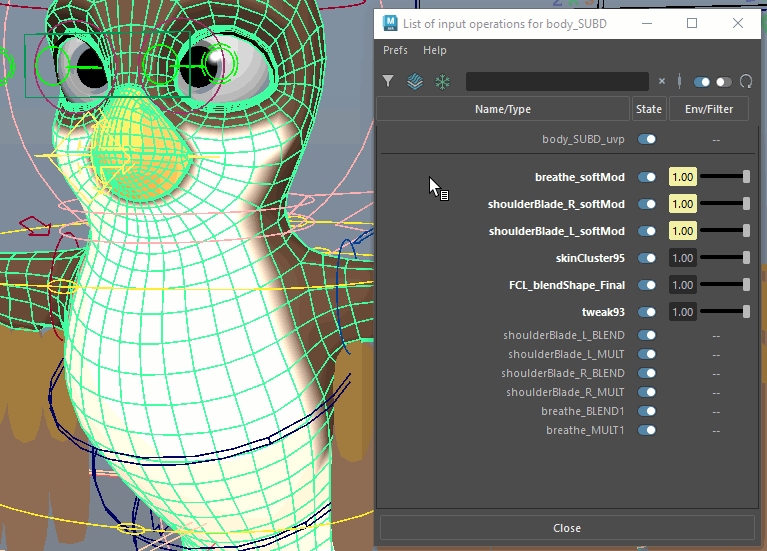This screenshot has height=551, width=767.
Task: Toggle shoulderBlade_R_BLEND state
Action: point(647,373)
